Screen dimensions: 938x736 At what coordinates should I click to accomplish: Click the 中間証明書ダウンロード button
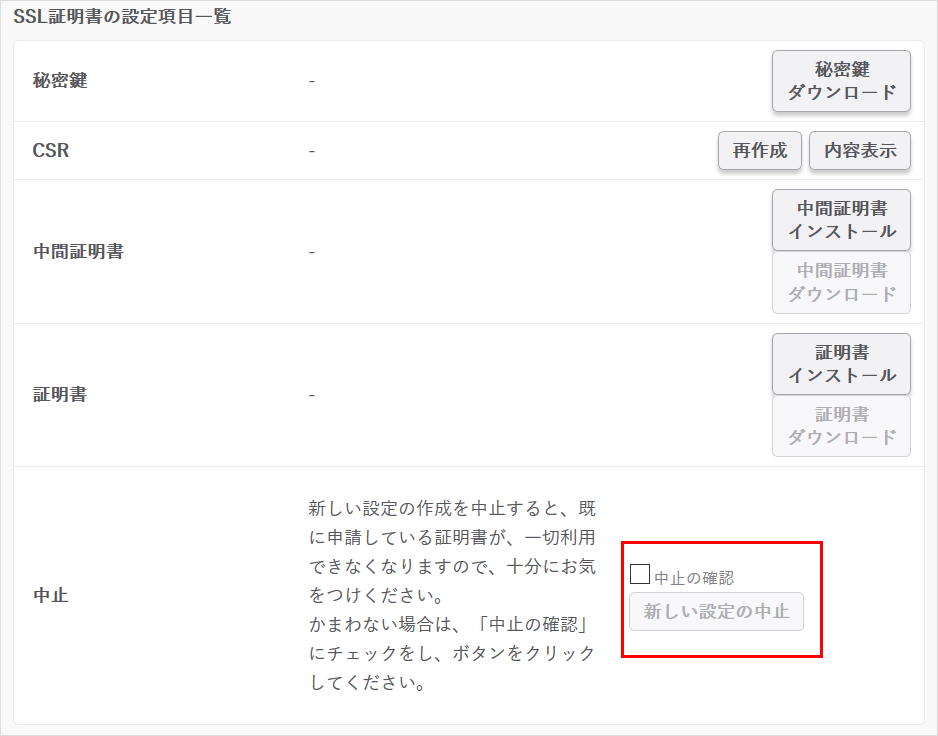[x=841, y=282]
